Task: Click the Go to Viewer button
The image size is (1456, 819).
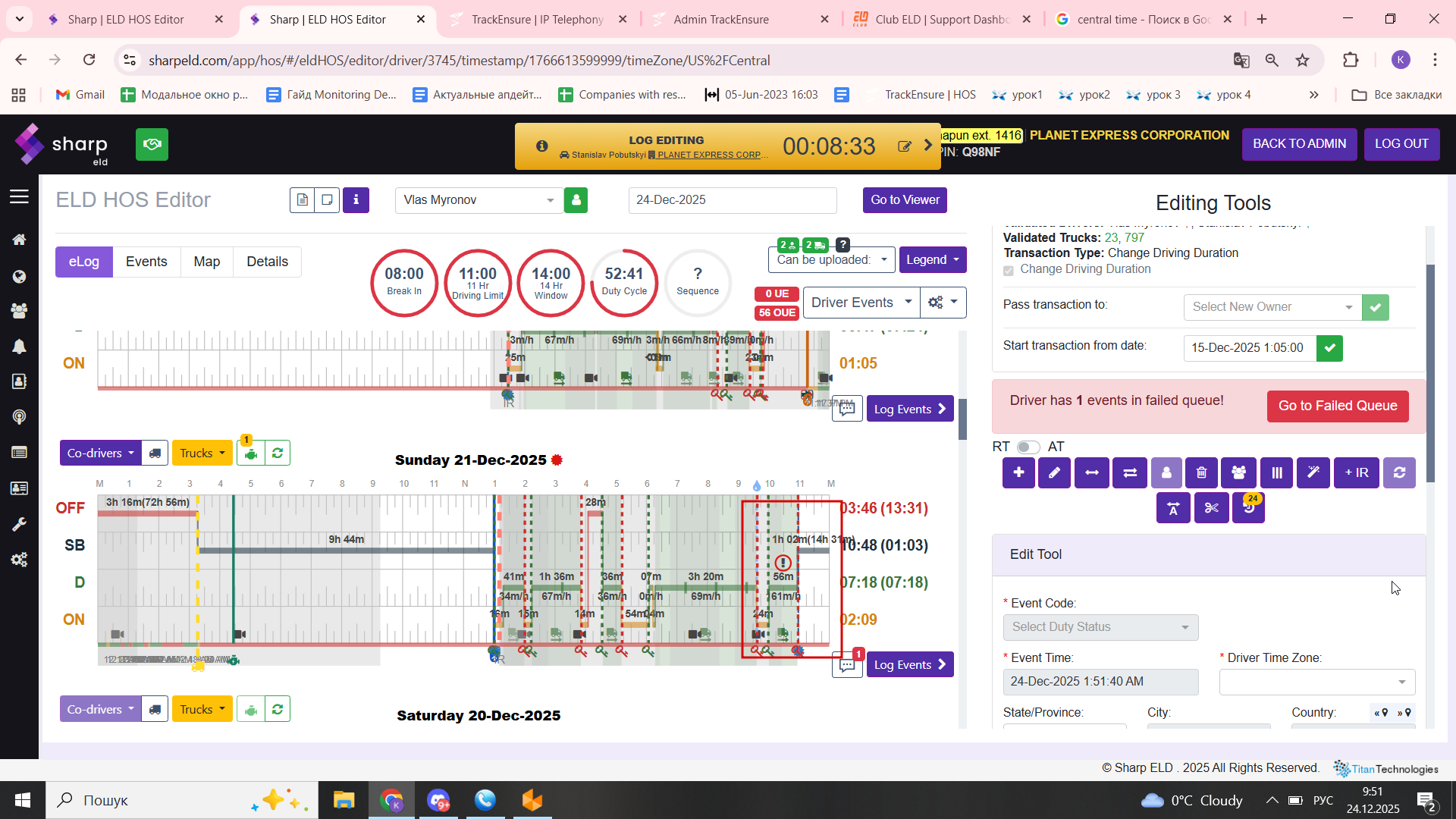Action: [905, 200]
